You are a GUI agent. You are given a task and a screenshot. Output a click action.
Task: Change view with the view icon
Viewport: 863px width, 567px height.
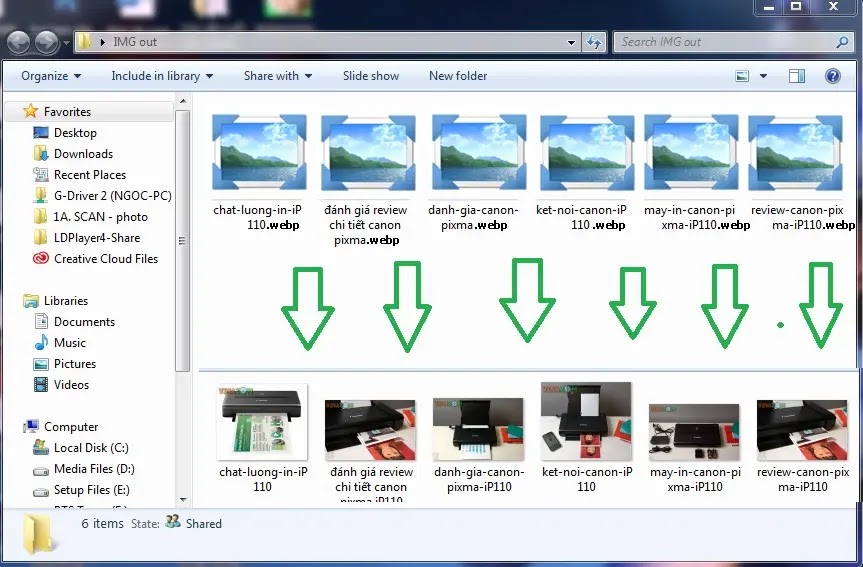[x=742, y=76]
